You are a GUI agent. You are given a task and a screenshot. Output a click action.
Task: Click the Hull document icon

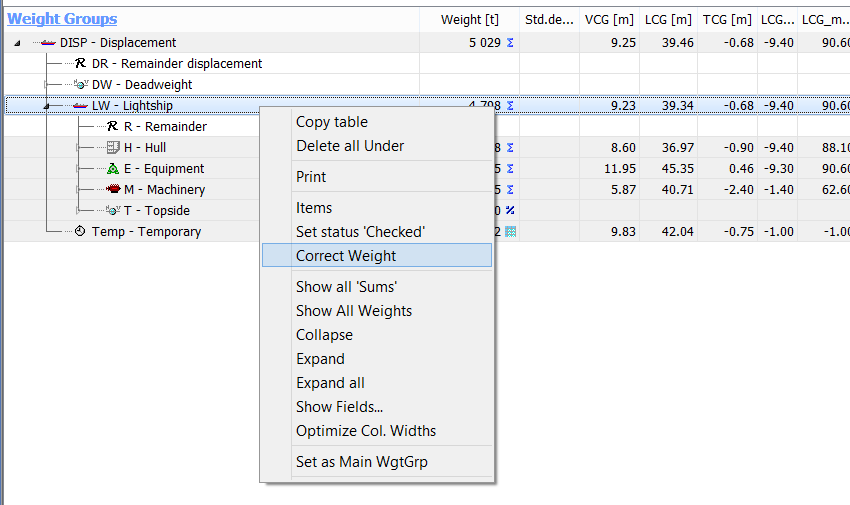113,147
